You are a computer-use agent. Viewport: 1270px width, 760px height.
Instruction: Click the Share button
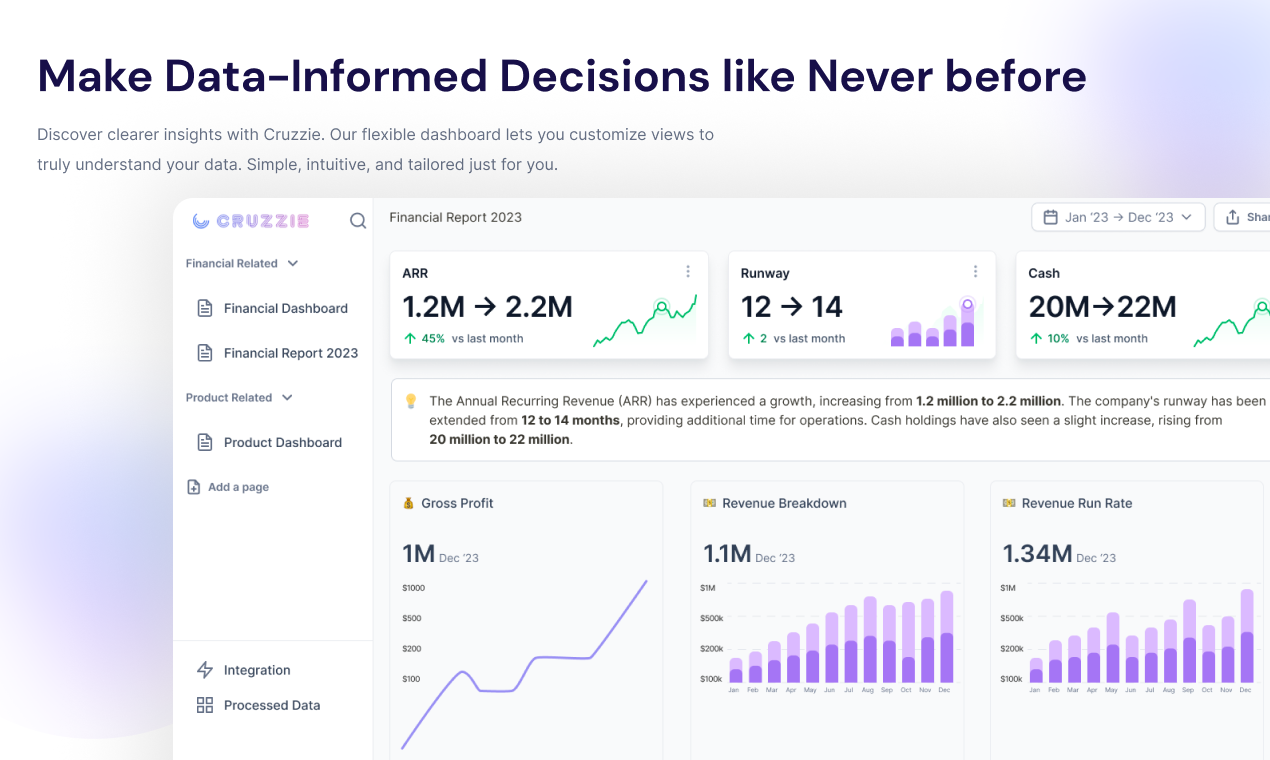[1242, 217]
